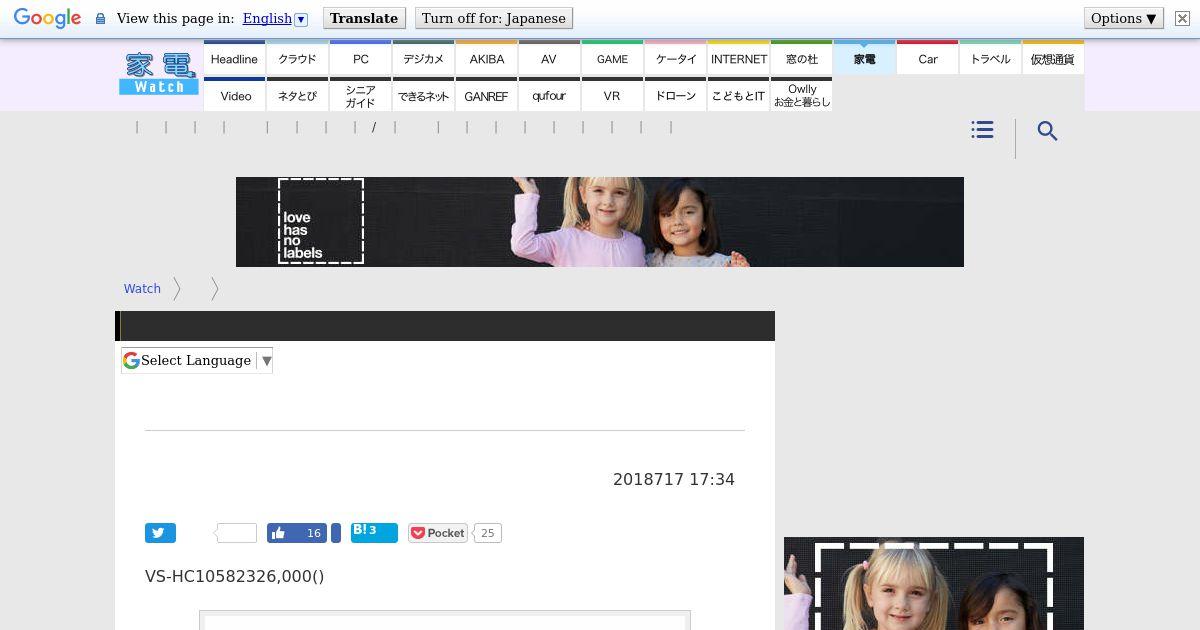
Task: Open the Owlly お金と暮らし tab
Action: [801, 95]
